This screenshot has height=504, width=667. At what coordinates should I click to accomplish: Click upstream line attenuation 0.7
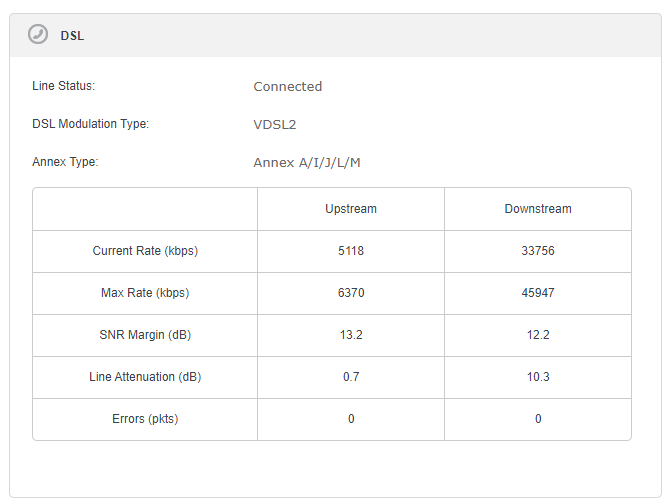click(351, 377)
